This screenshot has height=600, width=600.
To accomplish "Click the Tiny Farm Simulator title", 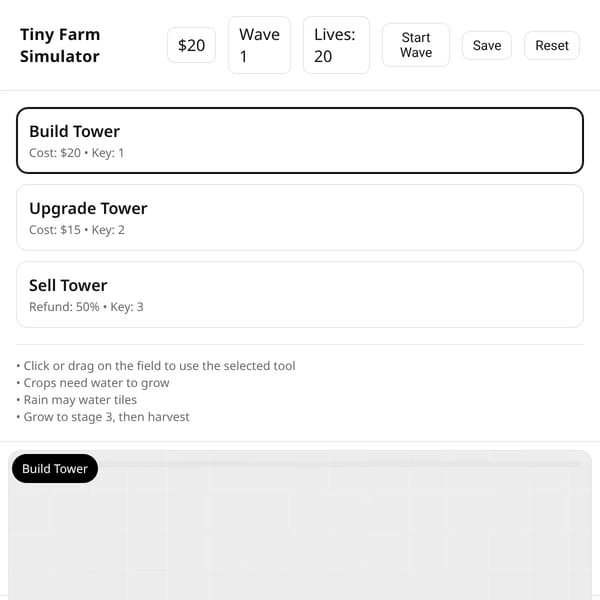I will coord(60,45).
